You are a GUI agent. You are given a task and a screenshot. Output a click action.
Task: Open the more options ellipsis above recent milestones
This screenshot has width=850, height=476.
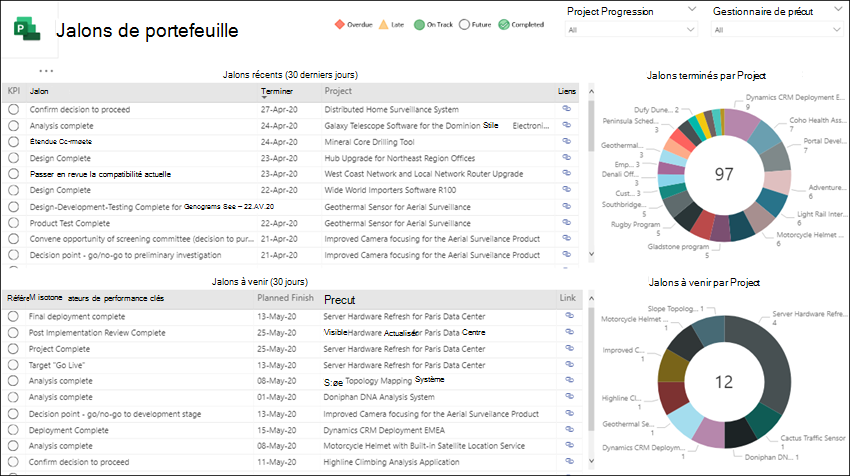46,70
